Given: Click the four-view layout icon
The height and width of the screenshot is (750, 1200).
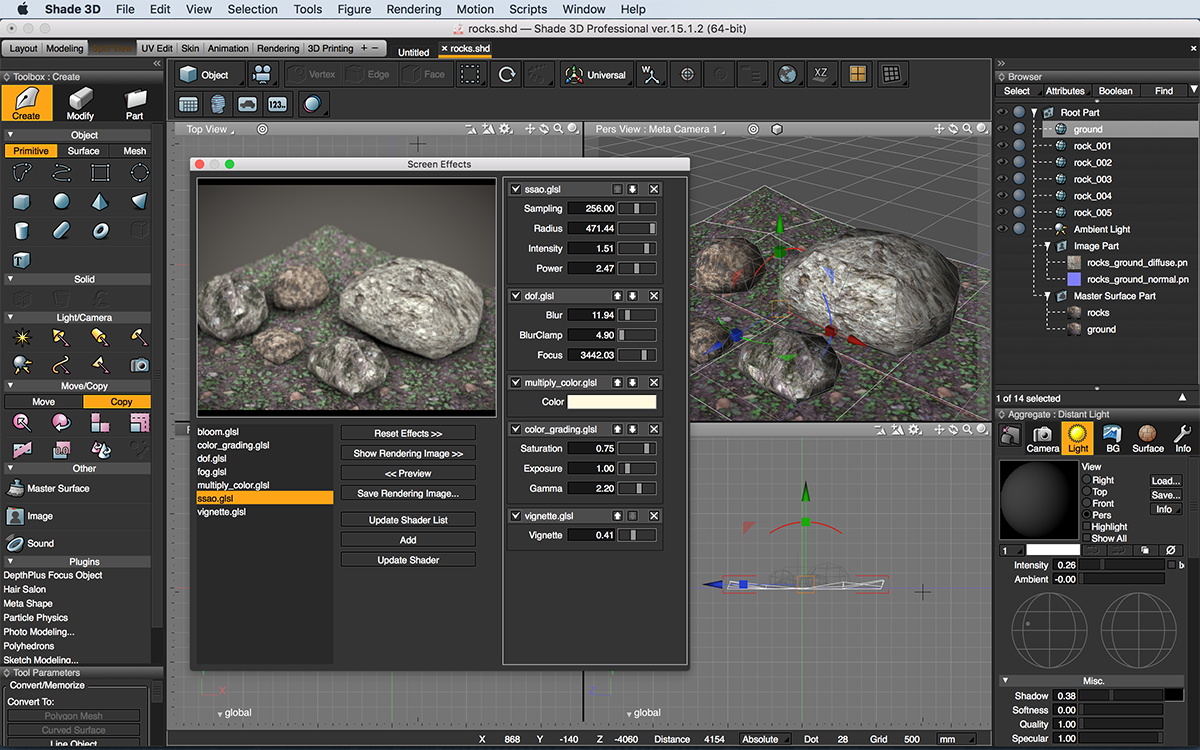Looking at the screenshot, I should click(857, 74).
